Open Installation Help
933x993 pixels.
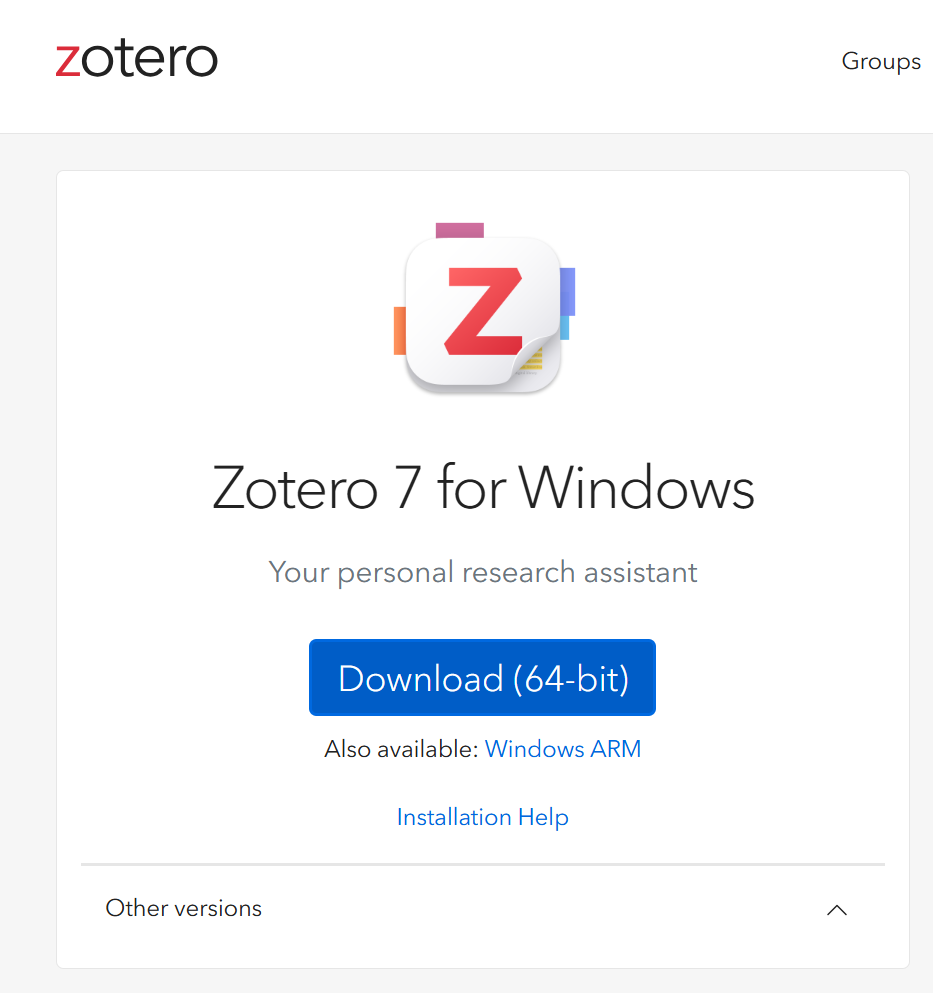[482, 817]
